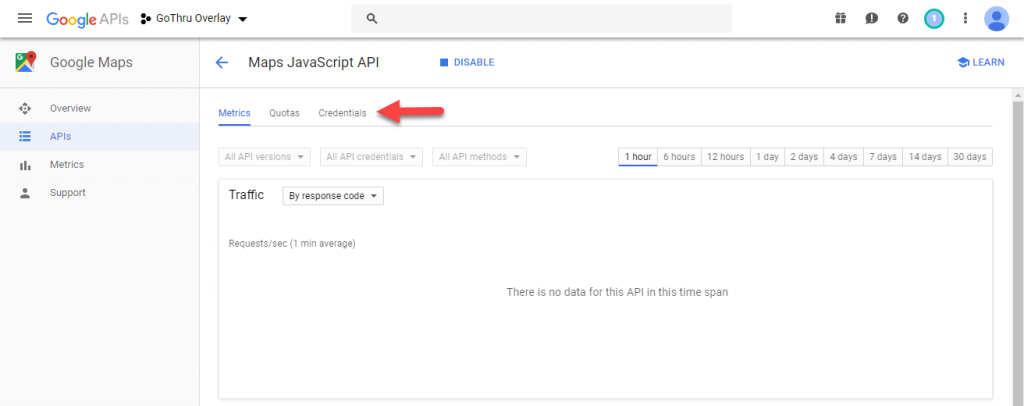Image resolution: width=1024 pixels, height=406 pixels.
Task: Click the search magnifier icon
Action: (x=372, y=19)
